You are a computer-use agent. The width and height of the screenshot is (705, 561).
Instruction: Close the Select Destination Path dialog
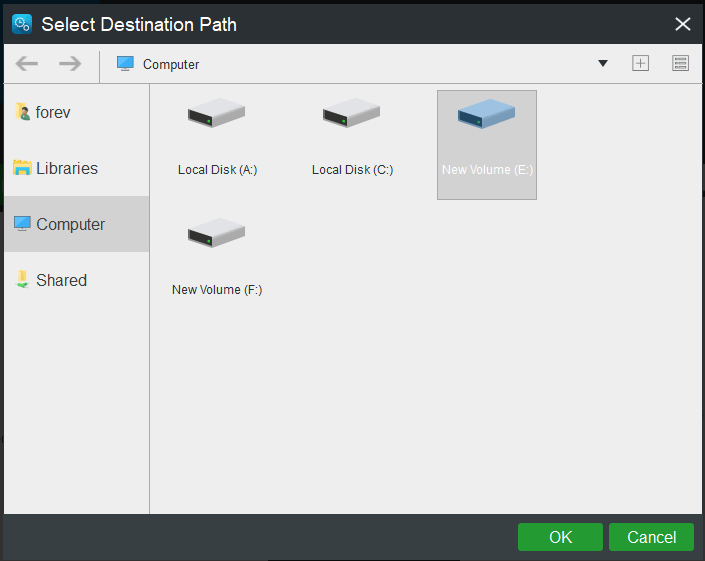click(x=683, y=24)
